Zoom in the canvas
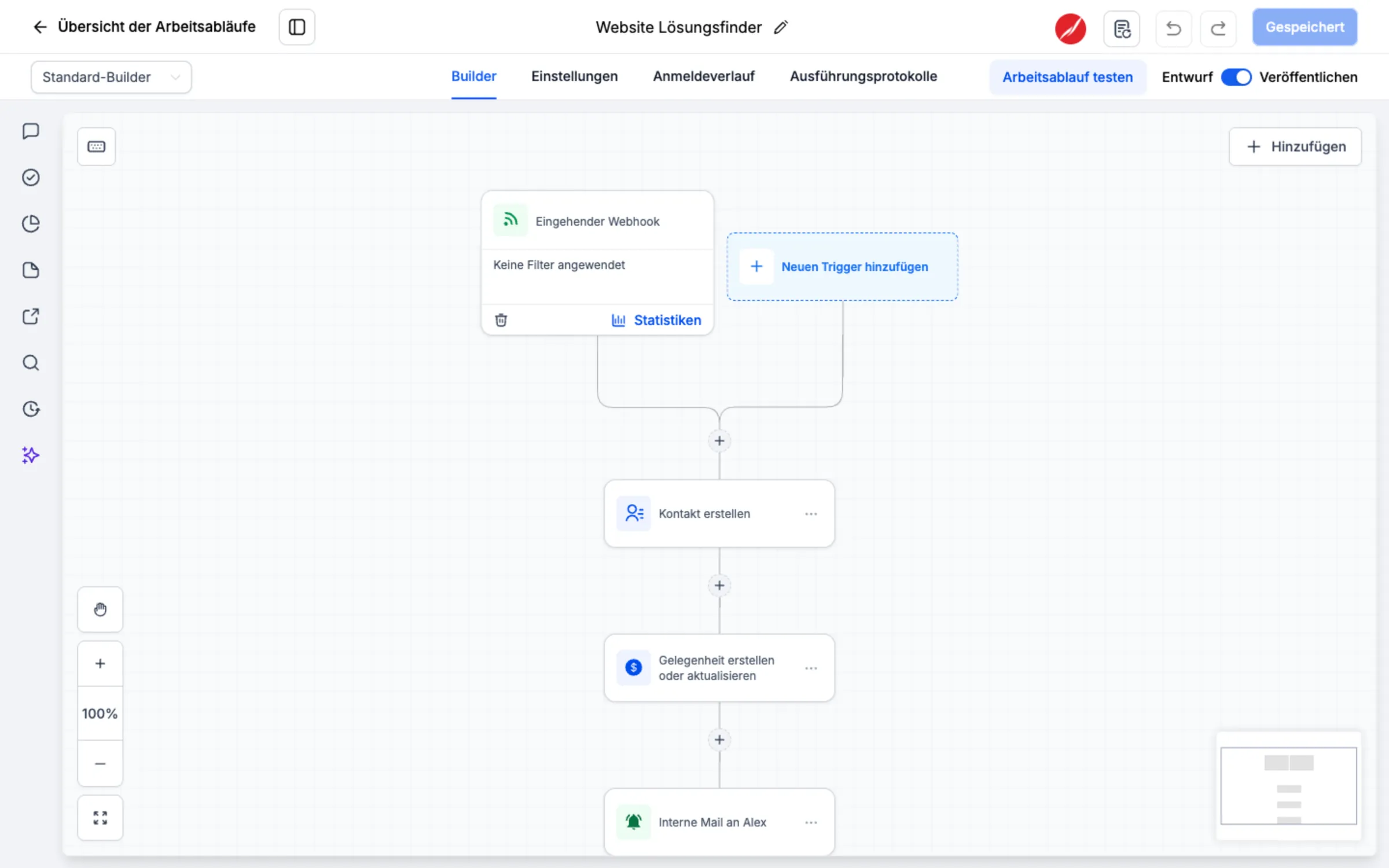Viewport: 1389px width, 868px height. (100, 664)
